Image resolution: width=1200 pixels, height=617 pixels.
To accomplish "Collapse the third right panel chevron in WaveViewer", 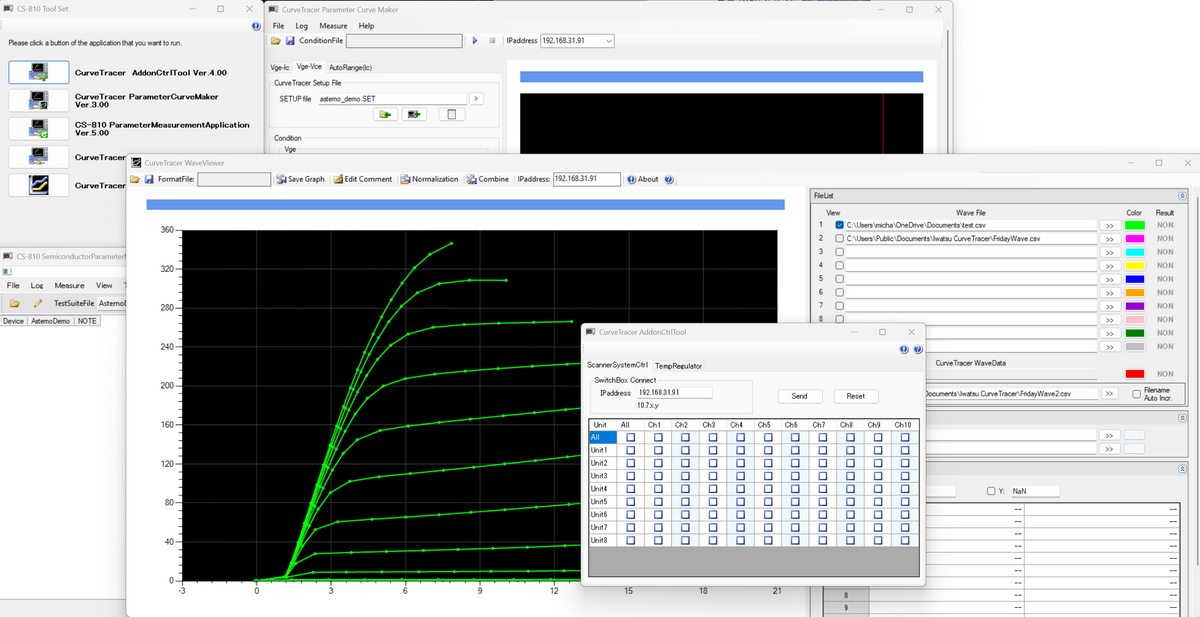I will point(1184,468).
